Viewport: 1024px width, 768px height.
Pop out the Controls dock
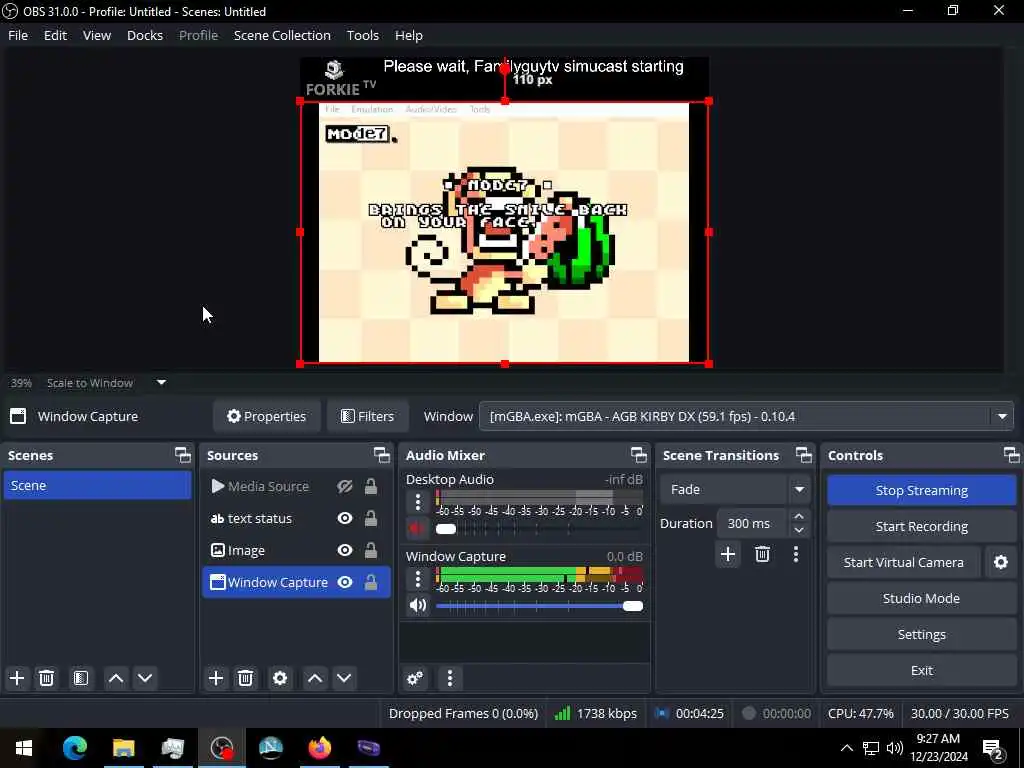click(x=1011, y=455)
